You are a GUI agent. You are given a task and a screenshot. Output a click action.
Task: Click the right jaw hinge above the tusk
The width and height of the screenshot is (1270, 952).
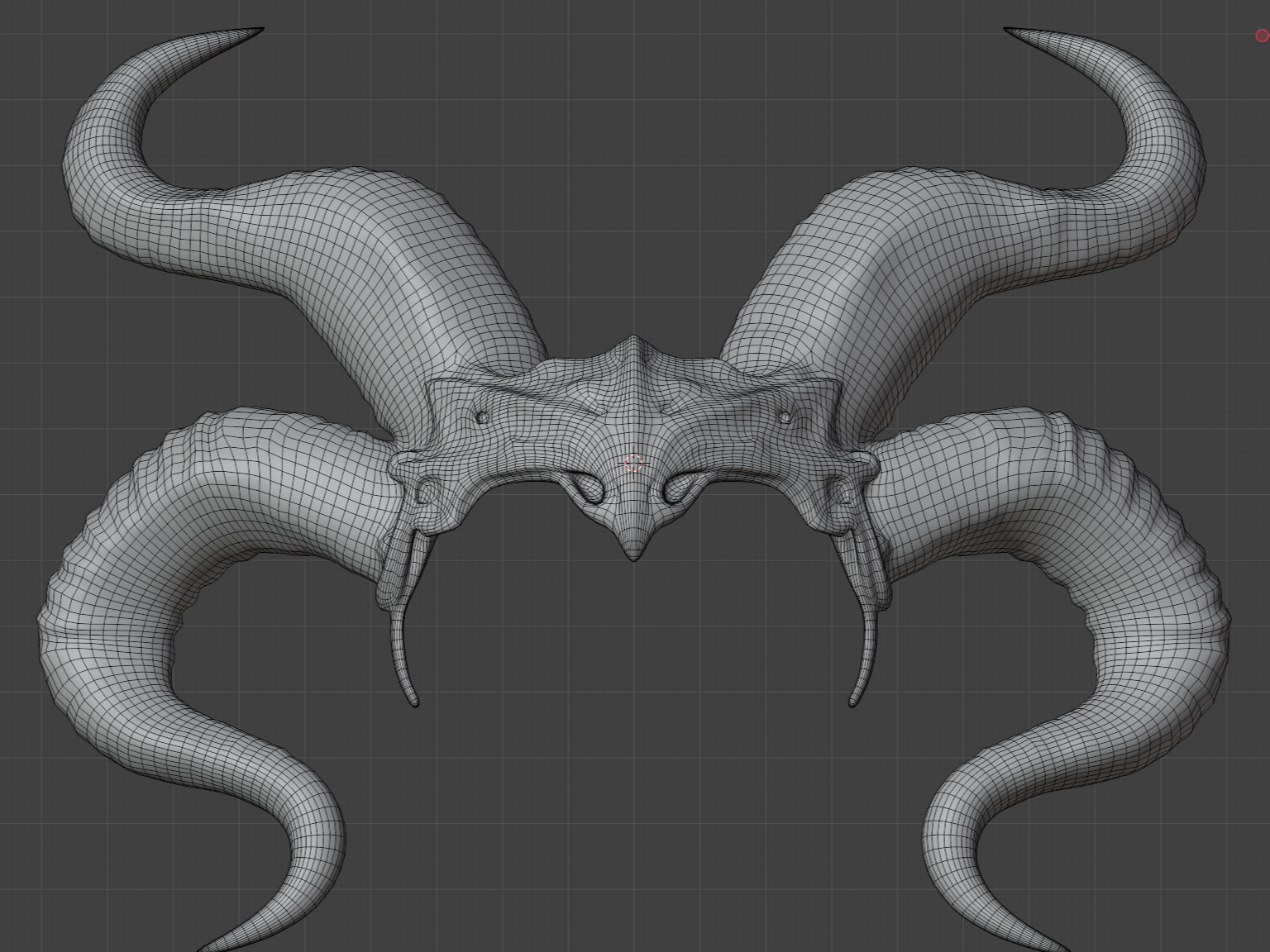tap(843, 494)
